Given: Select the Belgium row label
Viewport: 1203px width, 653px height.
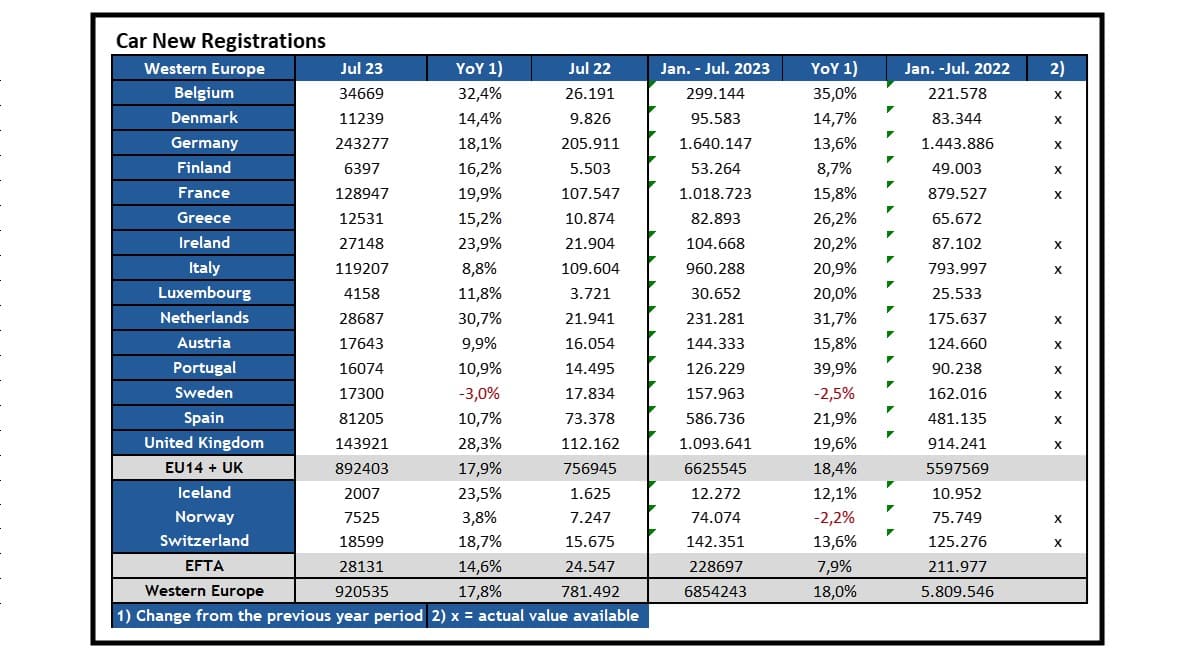Looking at the screenshot, I should pyautogui.click(x=204, y=93).
